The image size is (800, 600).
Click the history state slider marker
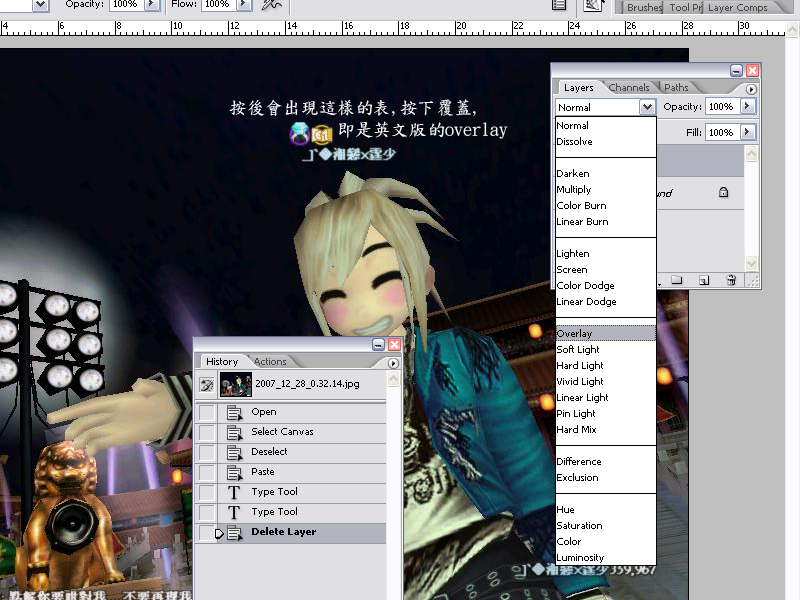click(x=219, y=534)
